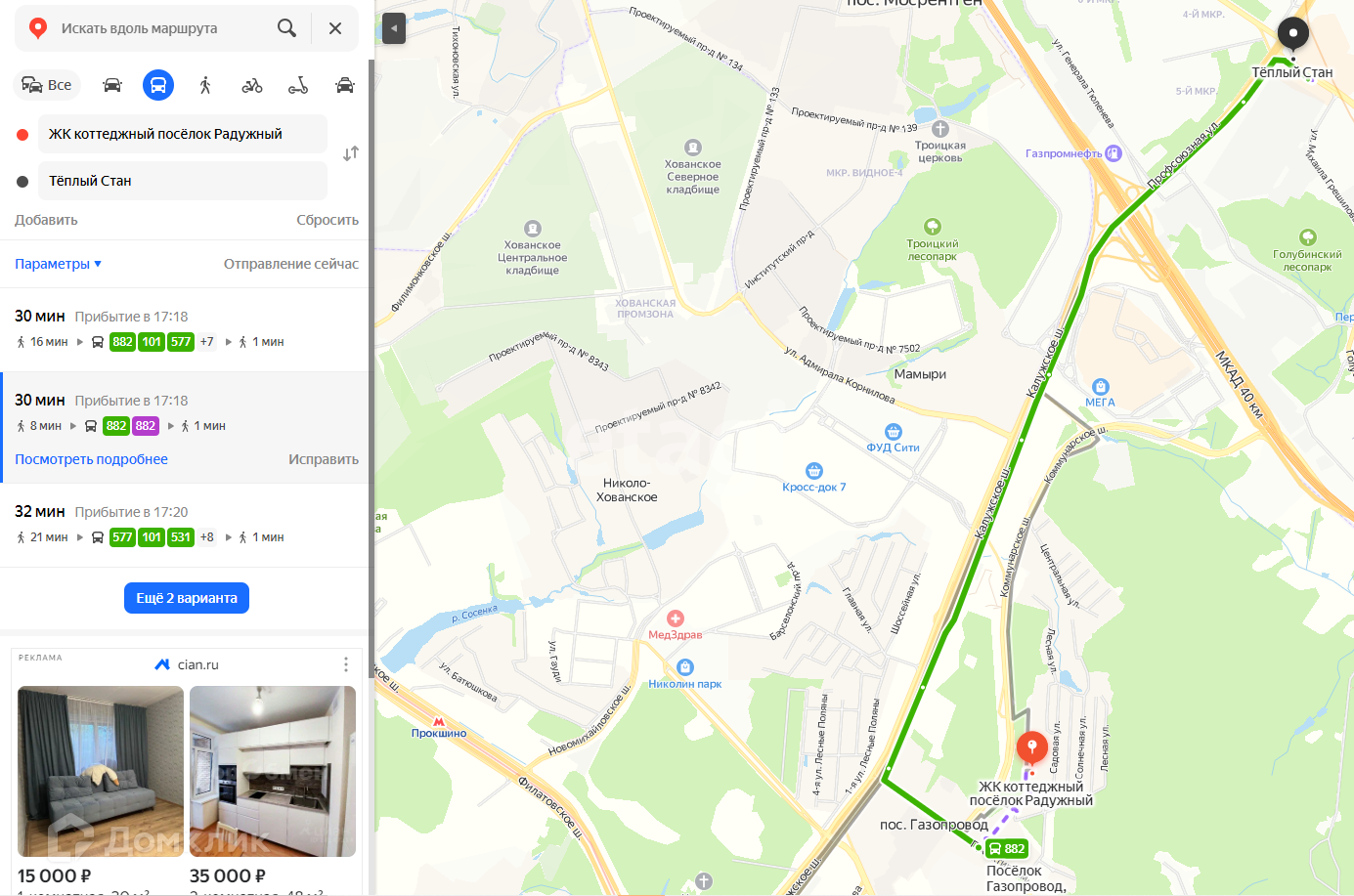Click the 'Тёплый Стан' destination field

183,181
